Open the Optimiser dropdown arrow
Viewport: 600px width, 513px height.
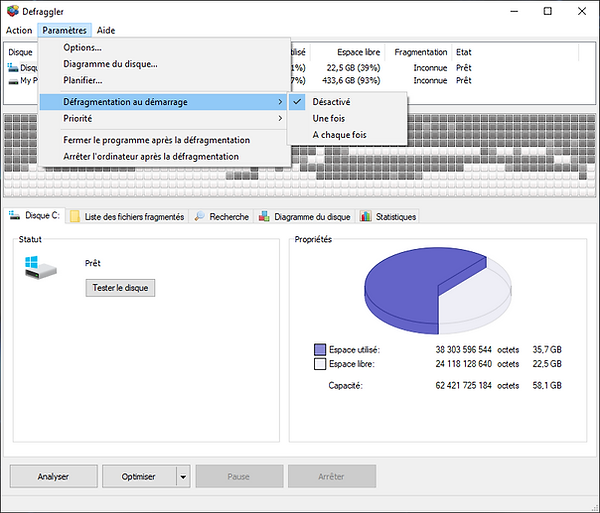coord(183,477)
